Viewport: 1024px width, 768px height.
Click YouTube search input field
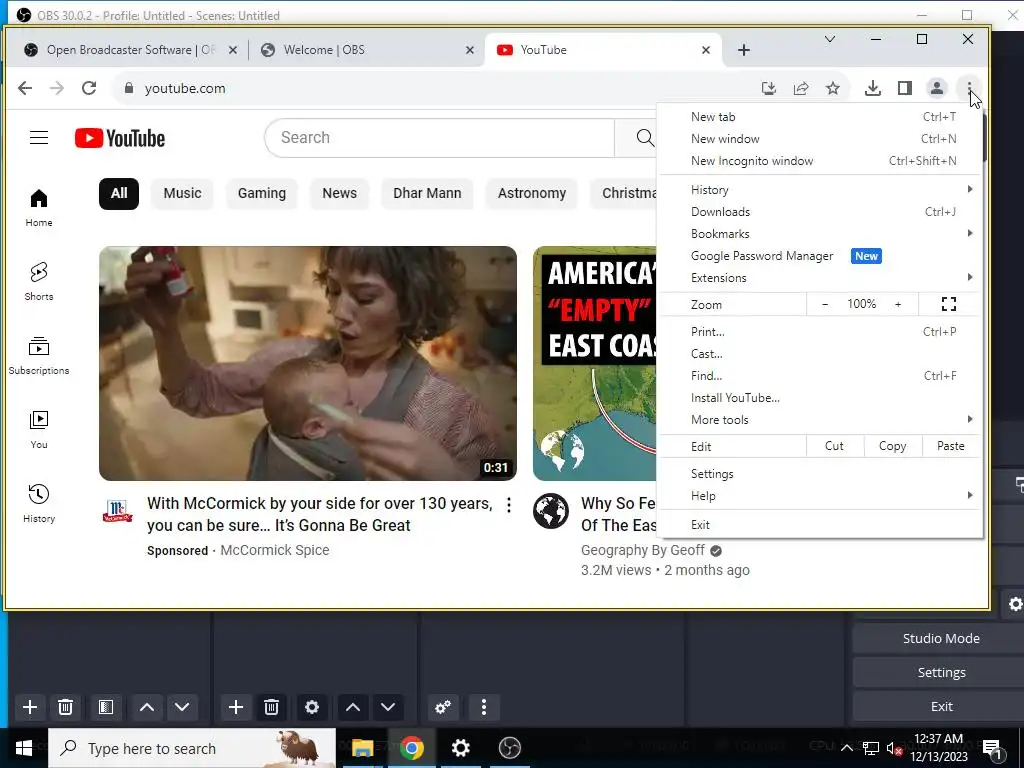(x=440, y=137)
